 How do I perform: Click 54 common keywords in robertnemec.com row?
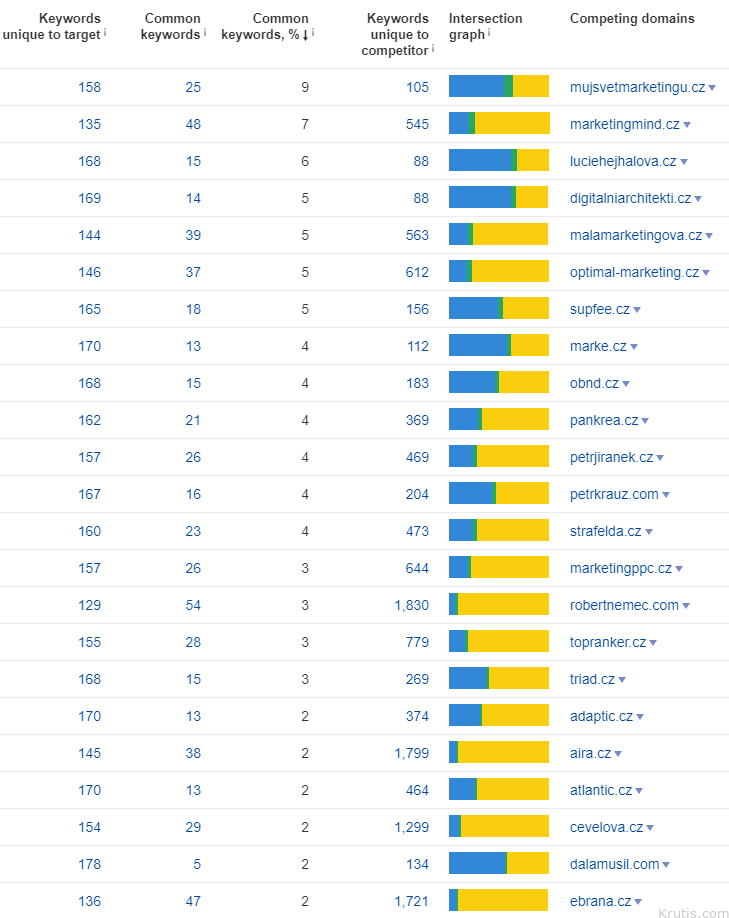192,605
